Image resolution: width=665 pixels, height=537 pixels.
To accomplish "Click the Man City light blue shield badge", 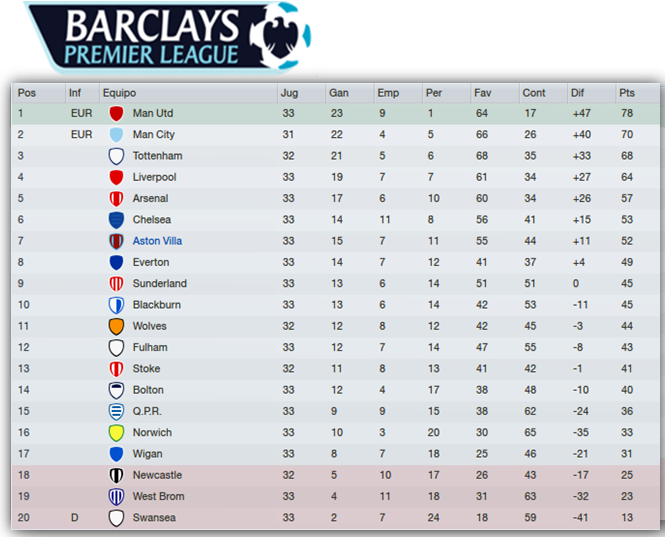I will point(116,135).
